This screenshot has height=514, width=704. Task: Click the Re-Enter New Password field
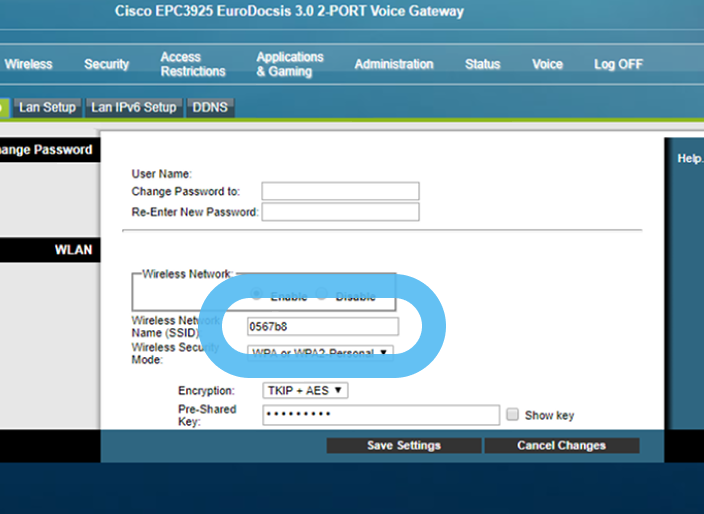click(x=340, y=212)
